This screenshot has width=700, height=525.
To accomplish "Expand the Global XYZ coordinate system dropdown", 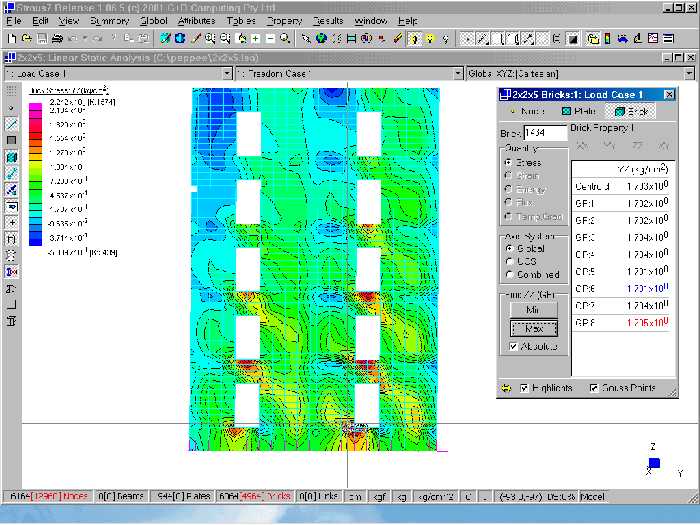I will click(x=689, y=74).
